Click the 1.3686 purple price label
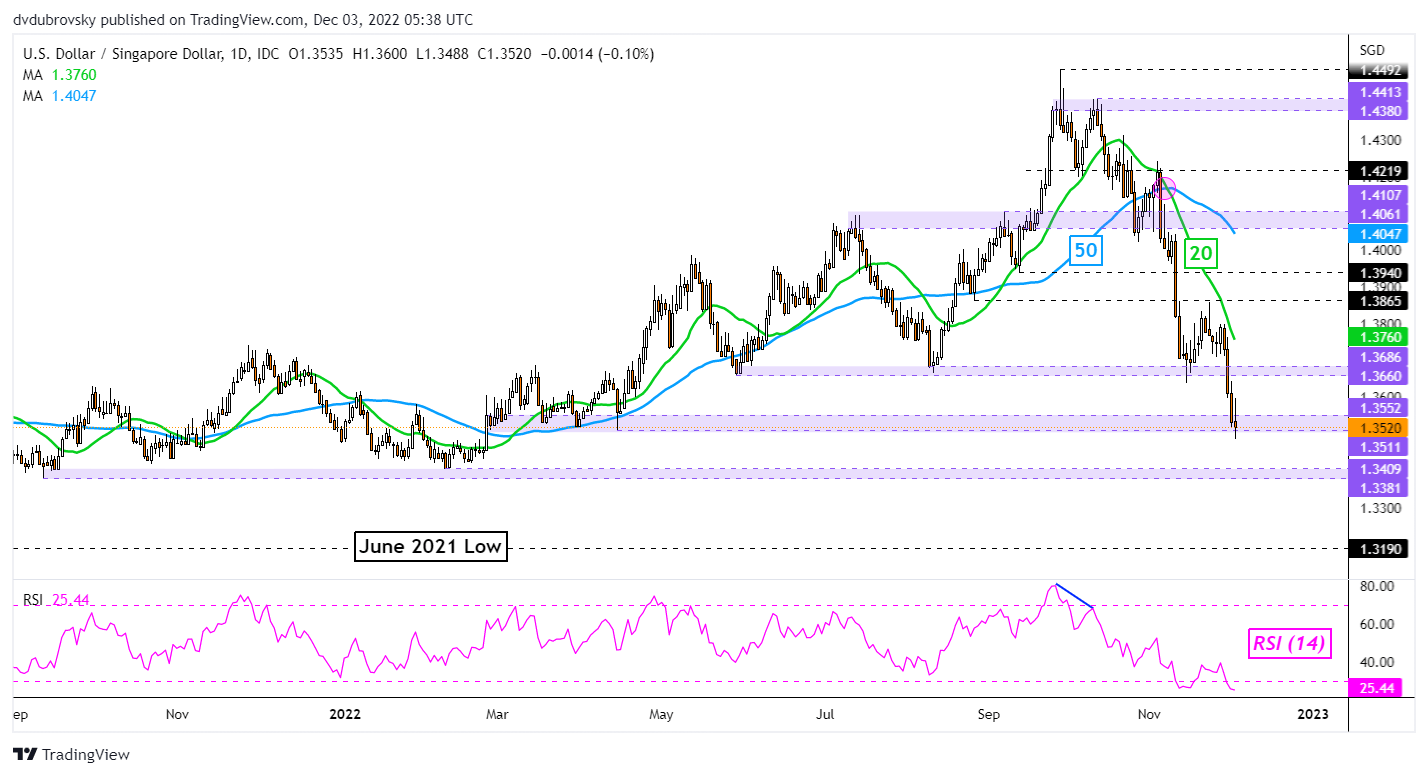The height and width of the screenshot is (776, 1428). pyautogui.click(x=1379, y=356)
